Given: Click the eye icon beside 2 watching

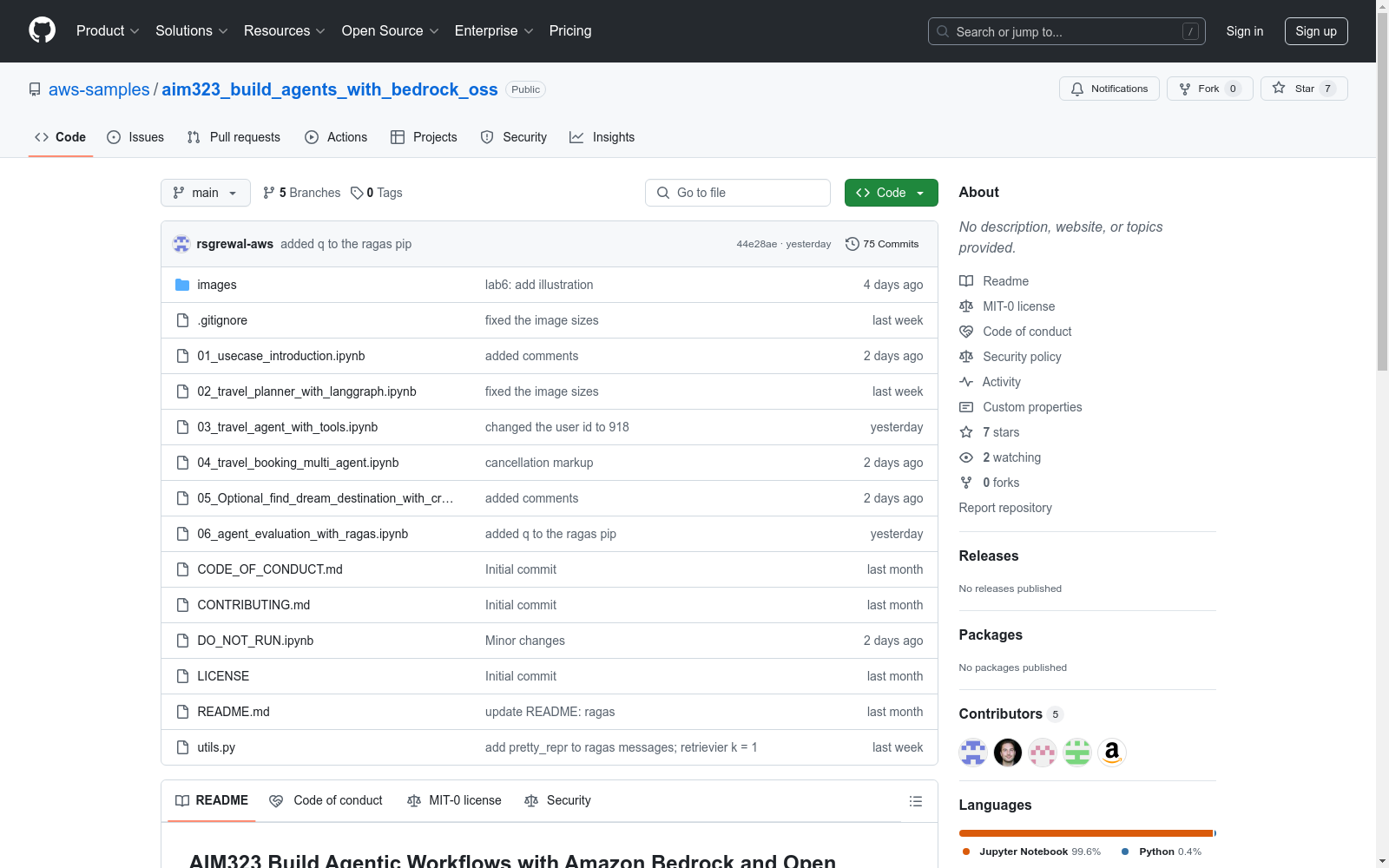Looking at the screenshot, I should coord(966,457).
